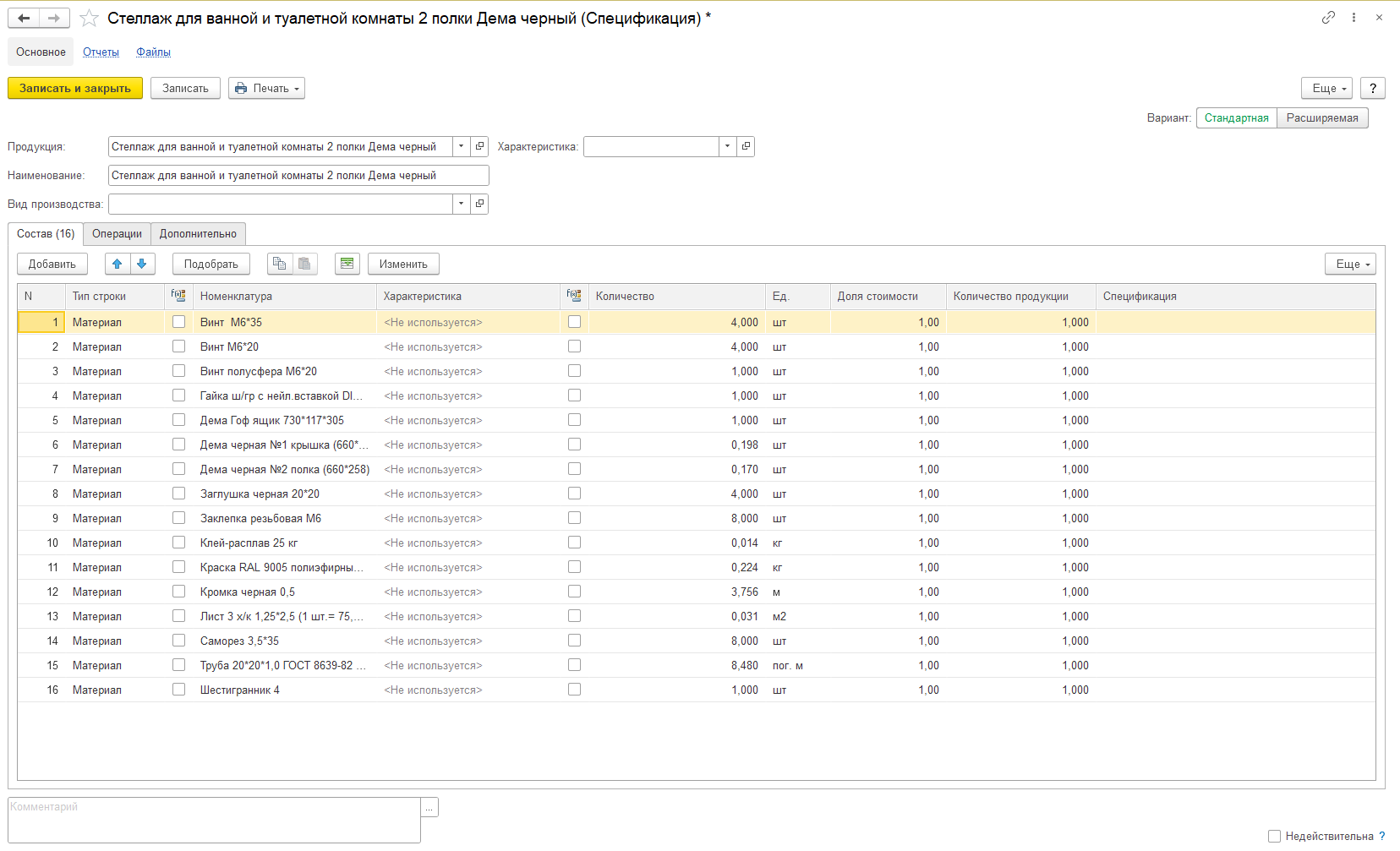Switch to the Операции tab
Image resolution: width=1400 pixels, height=851 pixels.
[x=117, y=234]
